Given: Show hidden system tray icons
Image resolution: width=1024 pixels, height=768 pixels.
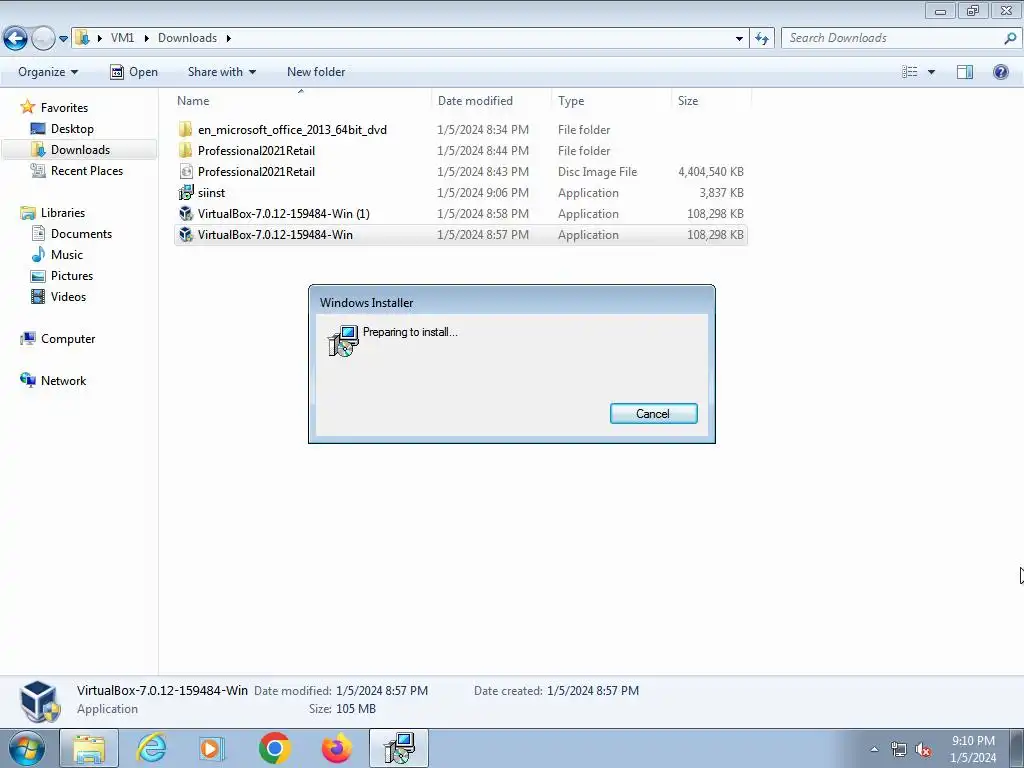Looking at the screenshot, I should [x=874, y=749].
